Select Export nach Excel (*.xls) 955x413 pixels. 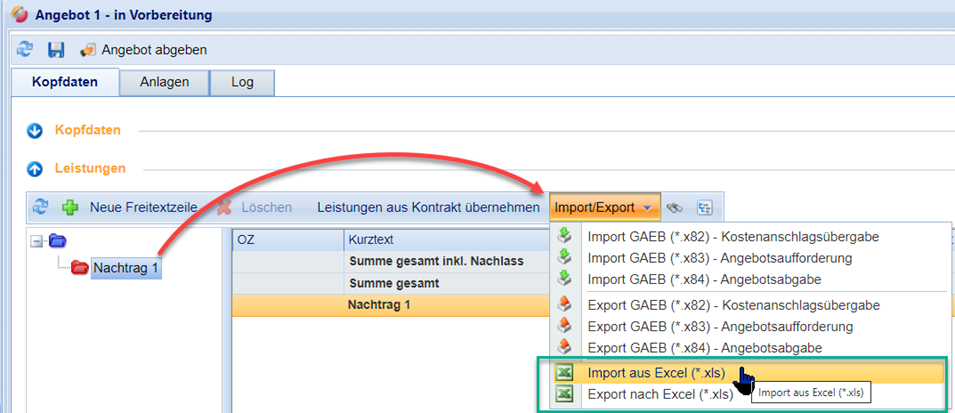click(x=660, y=394)
